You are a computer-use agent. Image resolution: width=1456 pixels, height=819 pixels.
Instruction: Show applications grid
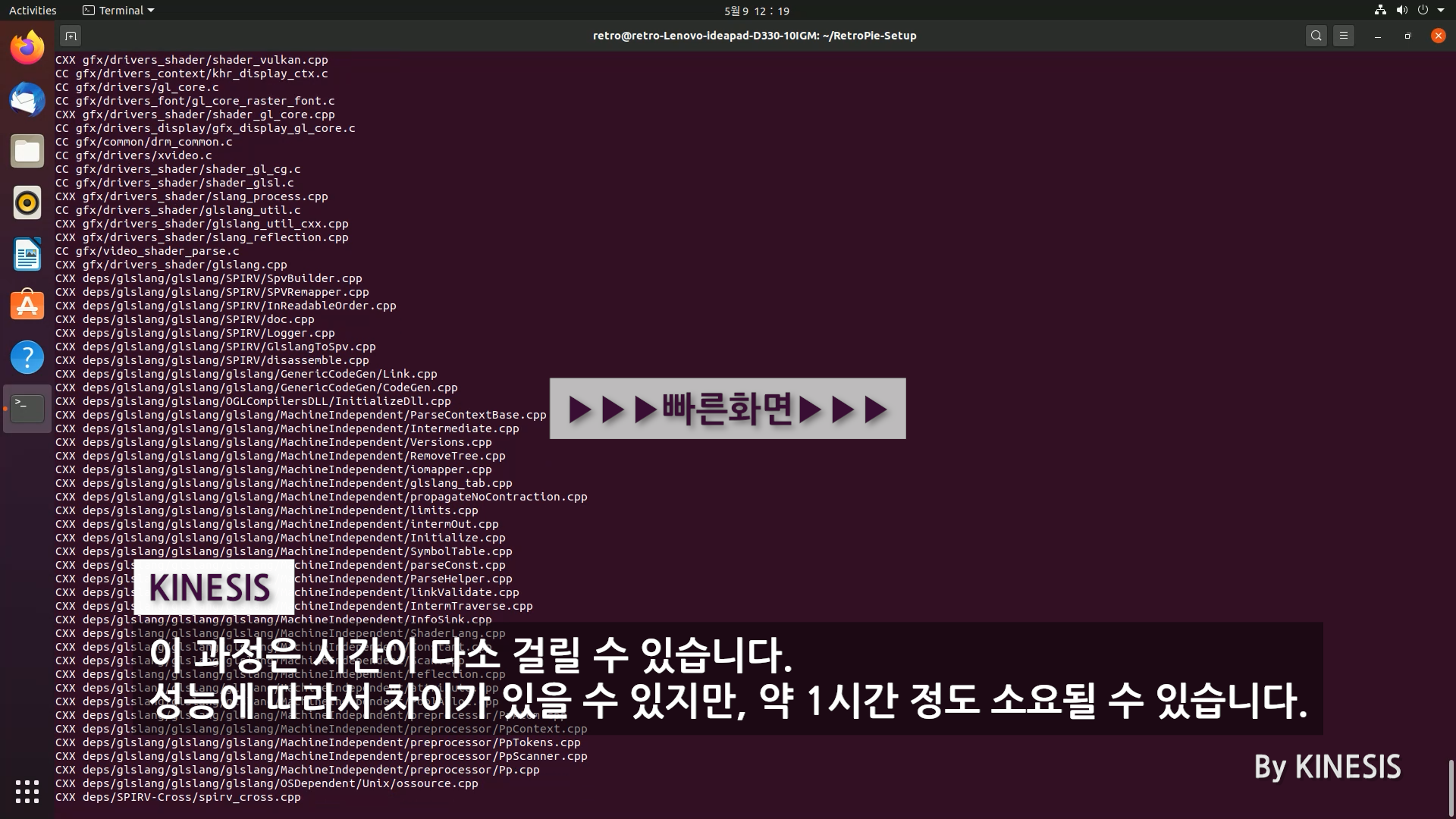tap(27, 791)
